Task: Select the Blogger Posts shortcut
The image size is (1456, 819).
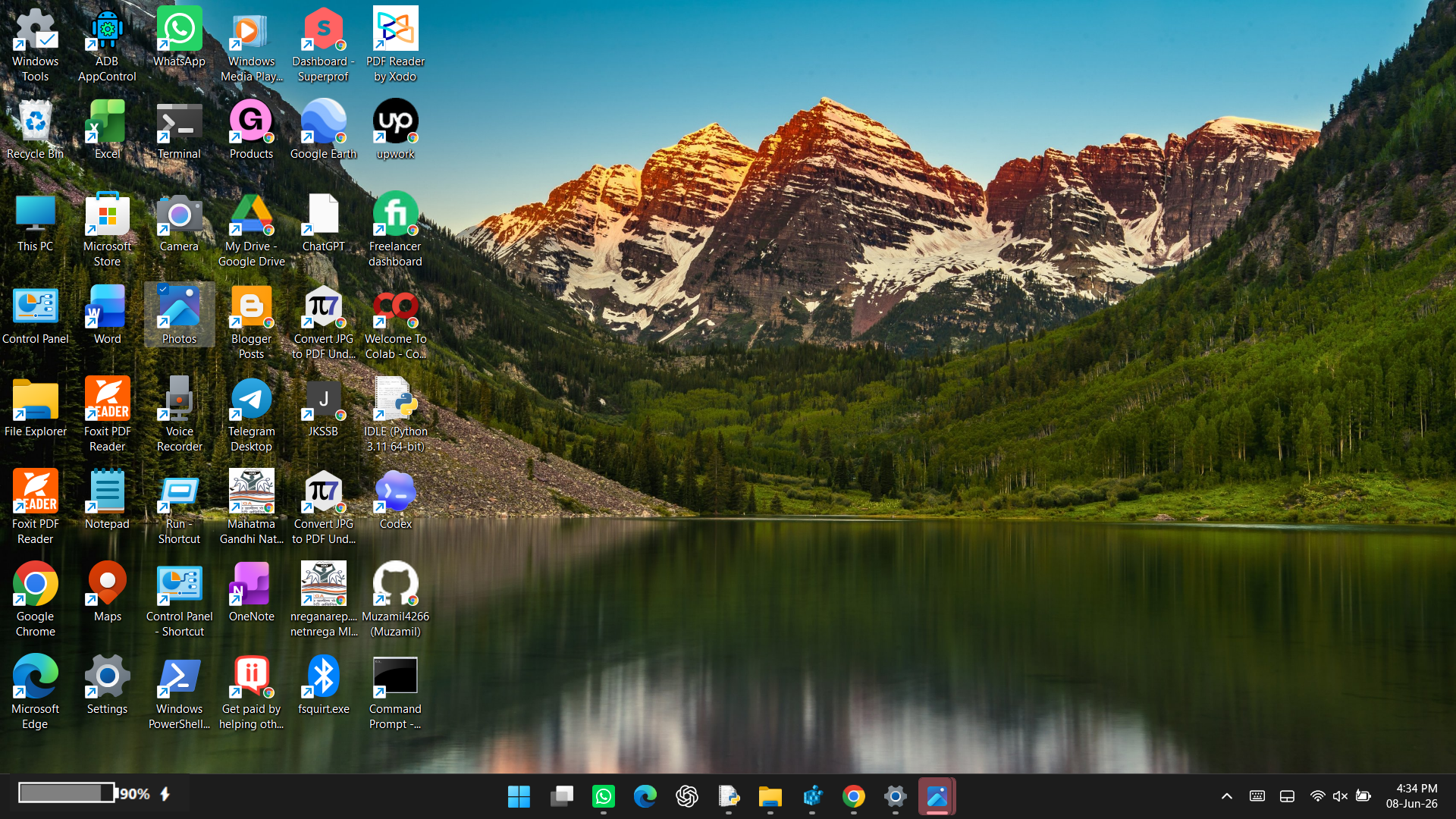Action: (251, 323)
